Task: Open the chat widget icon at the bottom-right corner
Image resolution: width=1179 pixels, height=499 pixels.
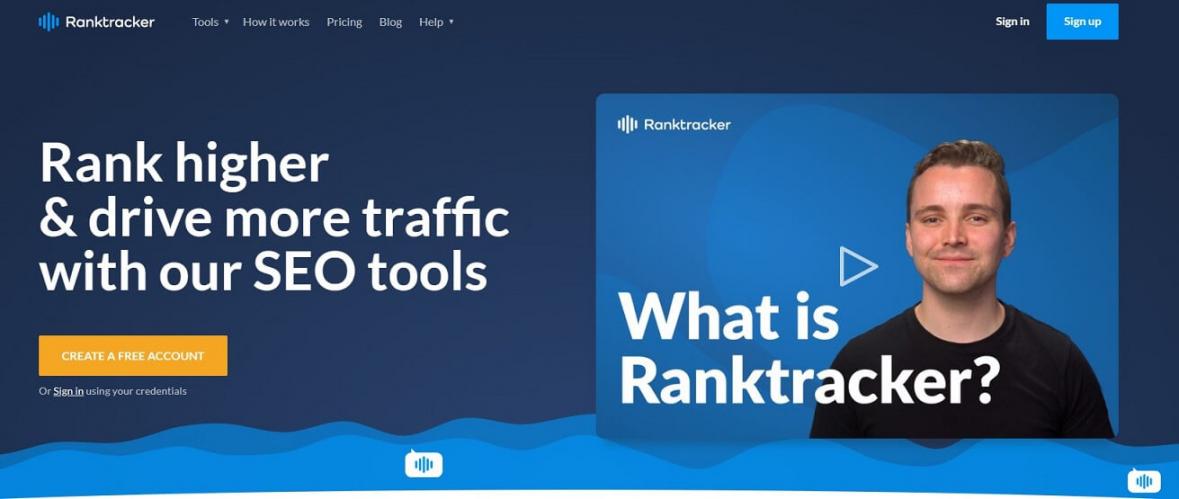Action: 1144,480
